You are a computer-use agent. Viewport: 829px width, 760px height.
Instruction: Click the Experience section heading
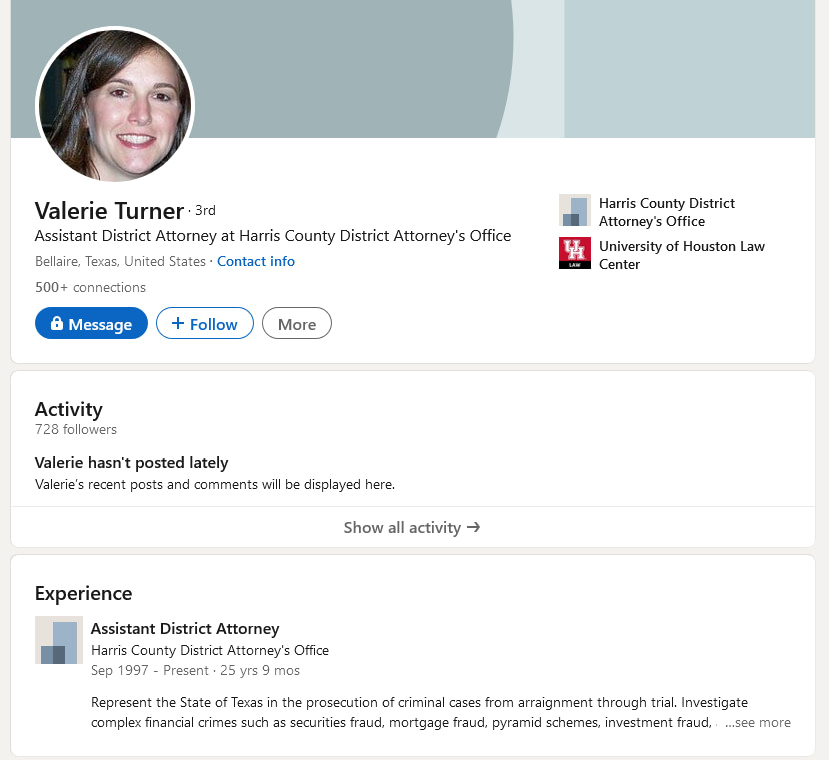click(x=84, y=593)
